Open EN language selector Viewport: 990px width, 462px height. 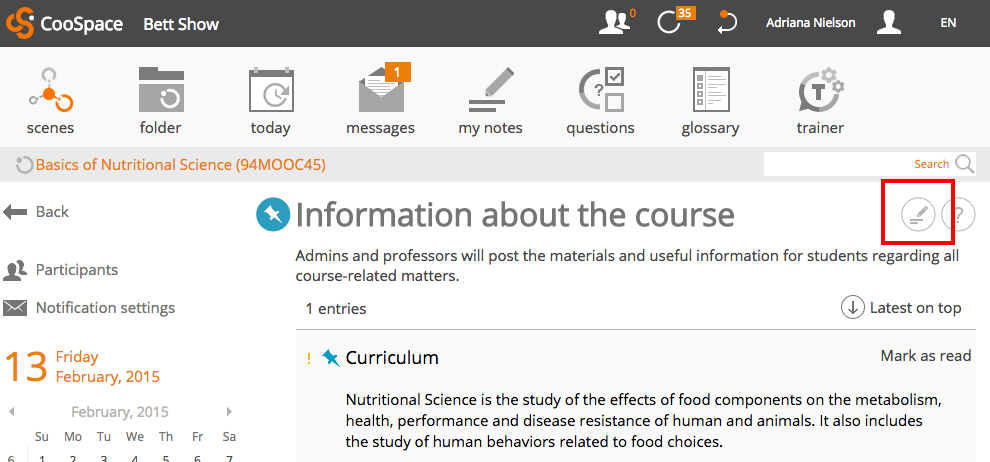coord(948,23)
